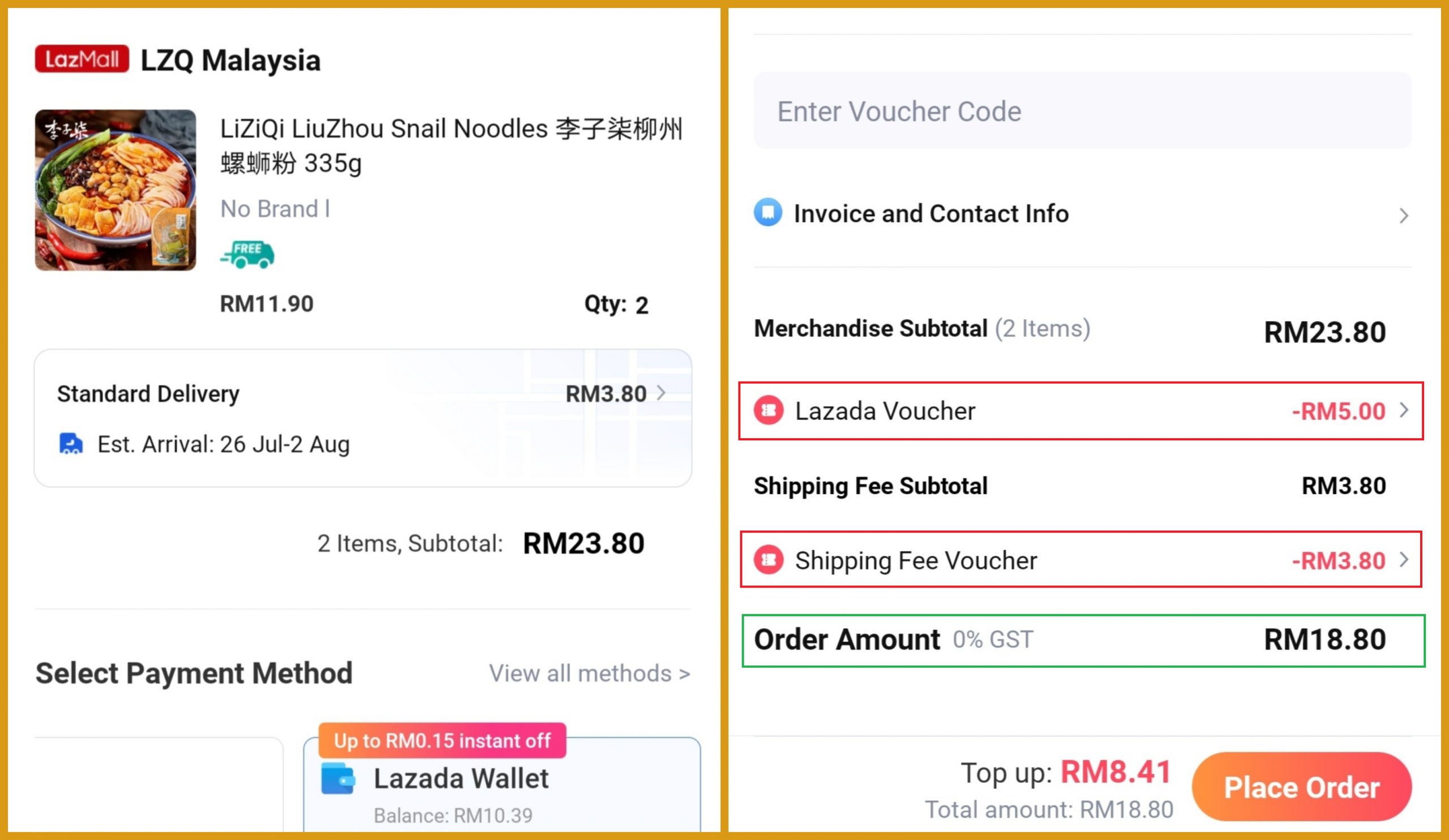Click the LazMall badge icon
Viewport: 1449px width, 840px height.
click(x=82, y=59)
